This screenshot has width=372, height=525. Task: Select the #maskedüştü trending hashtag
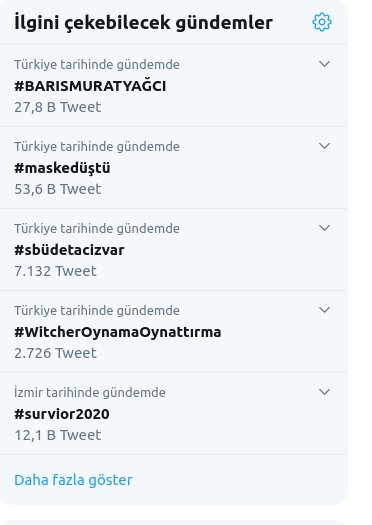pyautogui.click(x=62, y=168)
